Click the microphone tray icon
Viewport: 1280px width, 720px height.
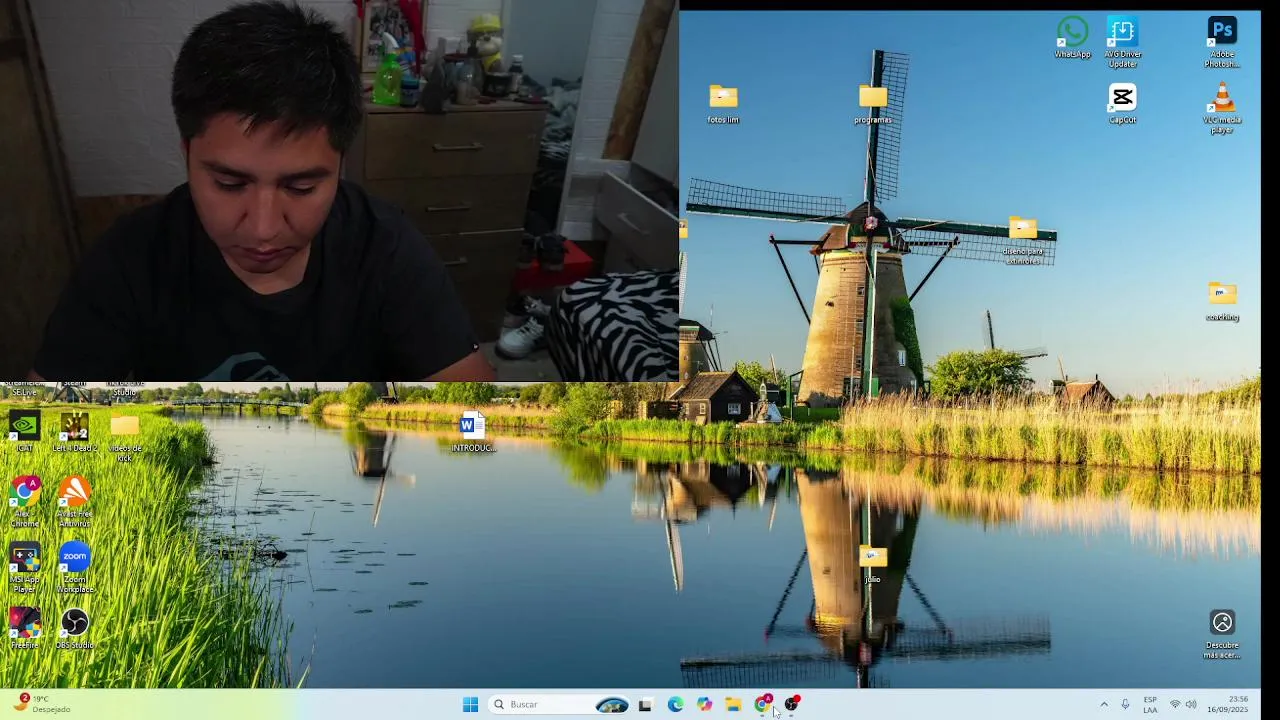(x=1125, y=704)
